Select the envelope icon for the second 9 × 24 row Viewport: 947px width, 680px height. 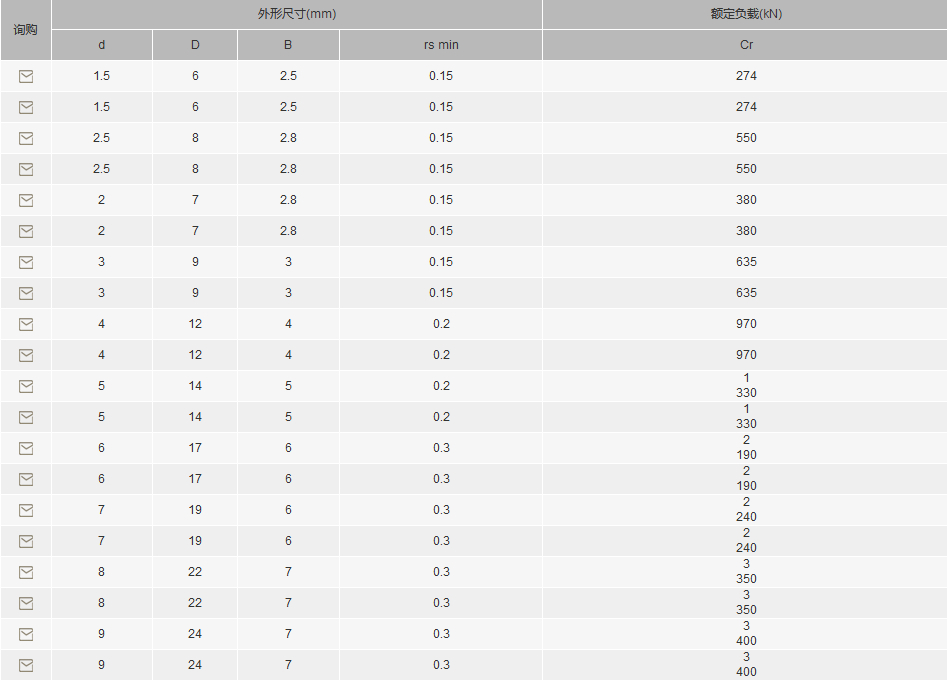26,666
